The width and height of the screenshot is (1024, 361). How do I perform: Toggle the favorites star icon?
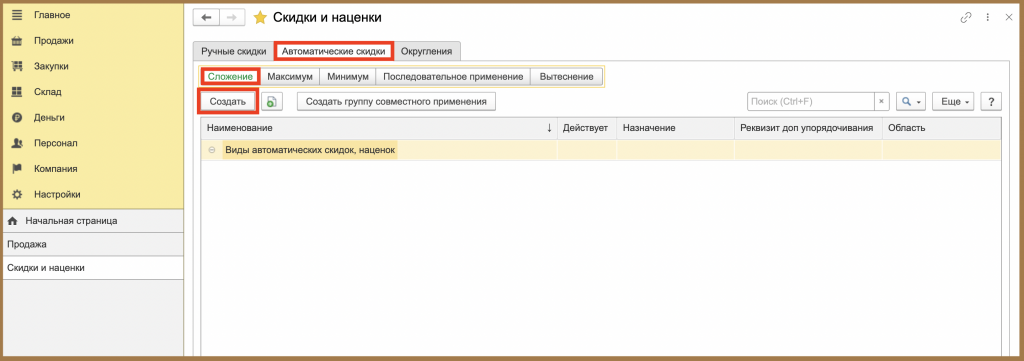coord(260,18)
